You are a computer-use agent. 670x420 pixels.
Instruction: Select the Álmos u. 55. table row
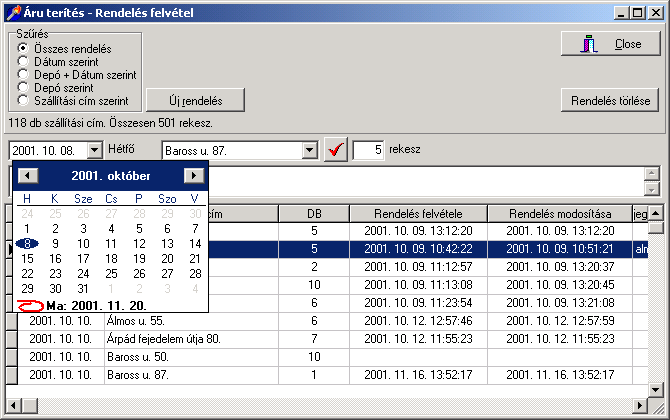pos(136,321)
